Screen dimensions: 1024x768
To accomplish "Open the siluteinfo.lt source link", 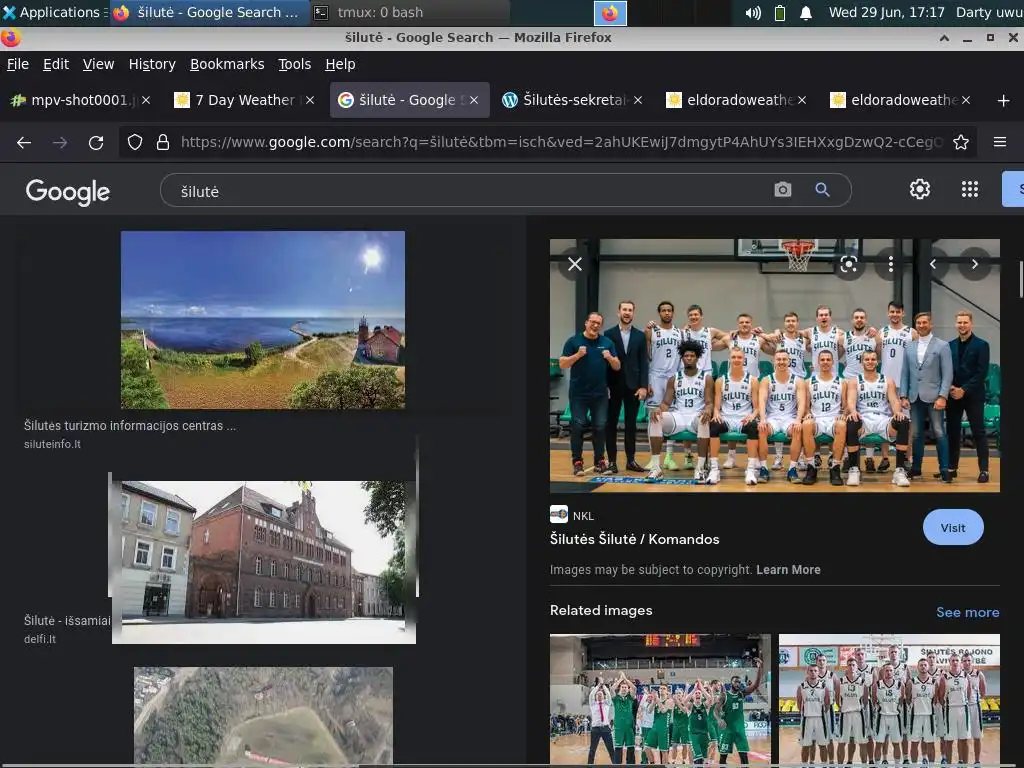I will click(52, 444).
